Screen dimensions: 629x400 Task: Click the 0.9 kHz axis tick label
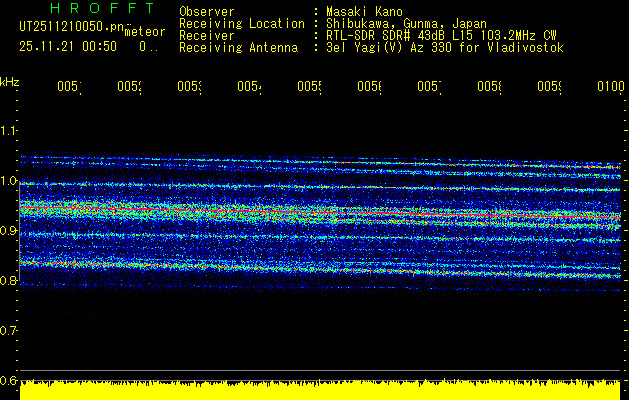tap(8, 230)
